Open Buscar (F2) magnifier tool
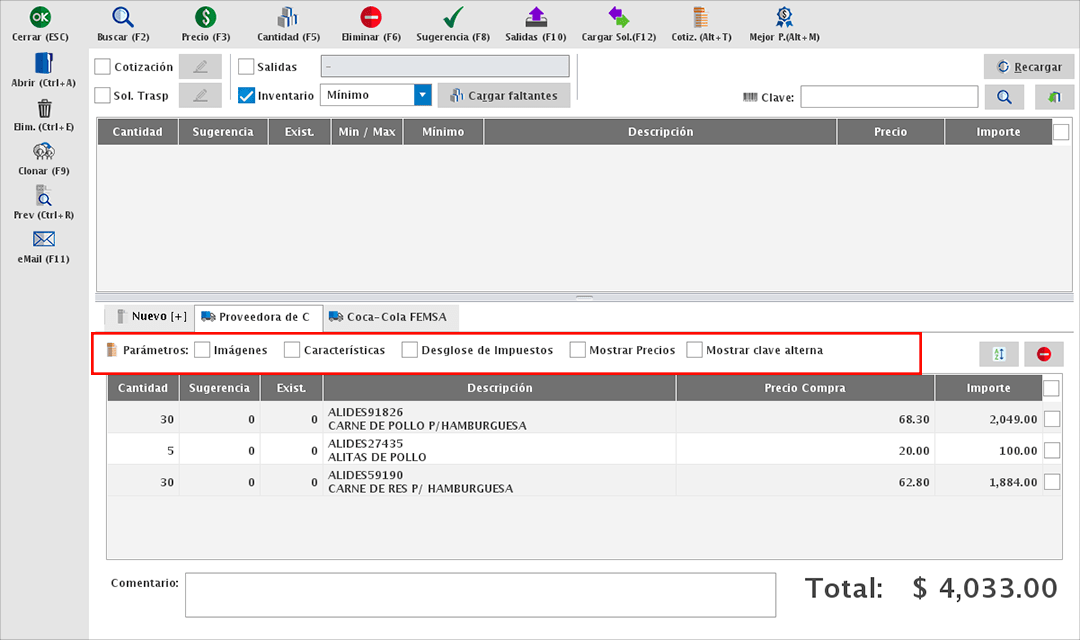Viewport: 1080px width, 640px height. coord(123,17)
